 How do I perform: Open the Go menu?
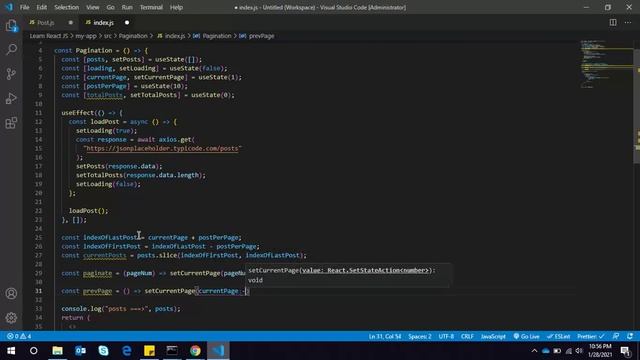(x=111, y=7)
